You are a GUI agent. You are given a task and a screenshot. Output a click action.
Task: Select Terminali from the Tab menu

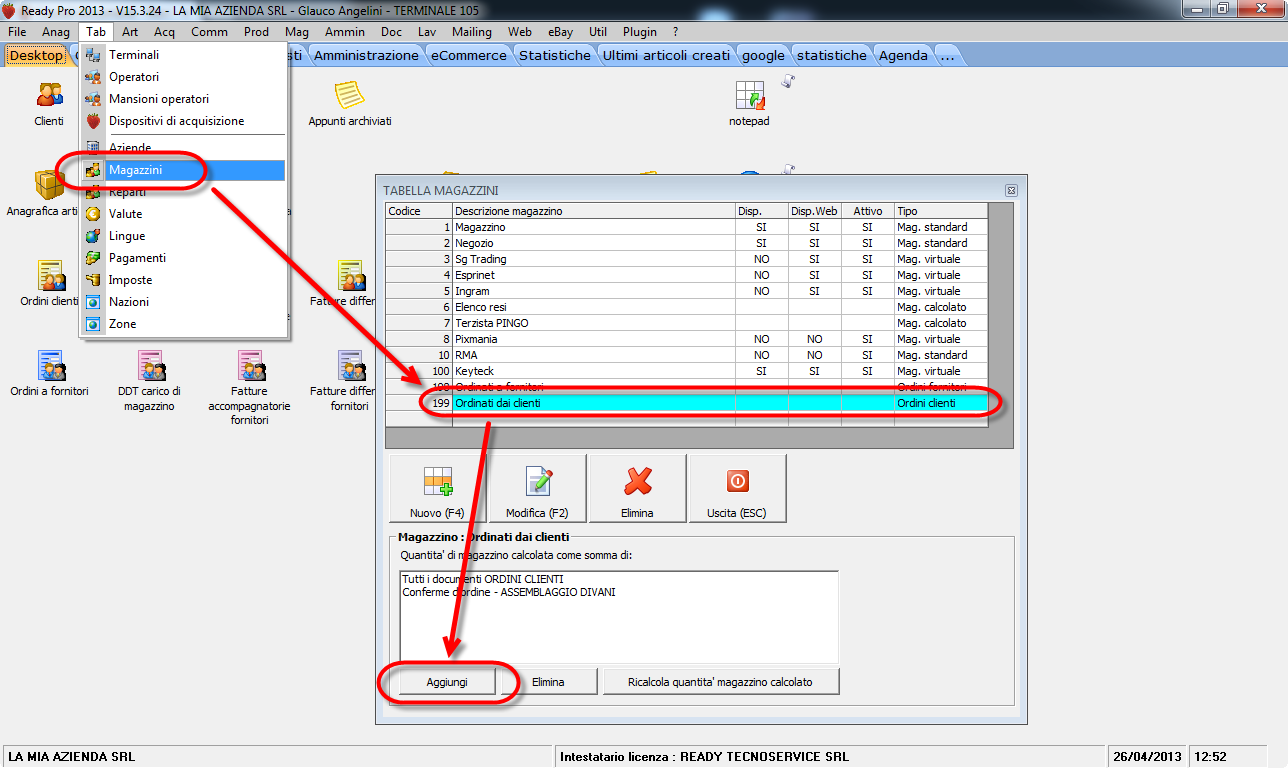click(185, 55)
